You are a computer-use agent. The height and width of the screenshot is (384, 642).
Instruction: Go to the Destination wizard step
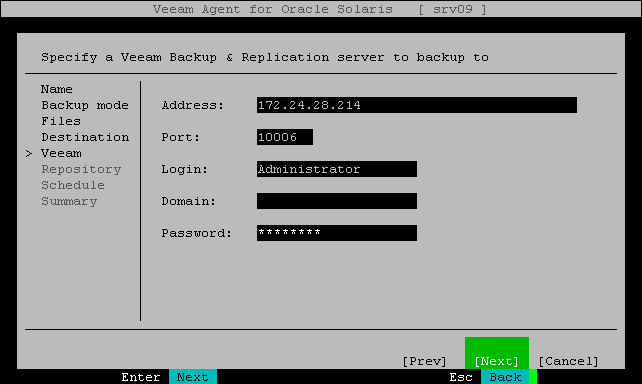pyautogui.click(x=85, y=137)
